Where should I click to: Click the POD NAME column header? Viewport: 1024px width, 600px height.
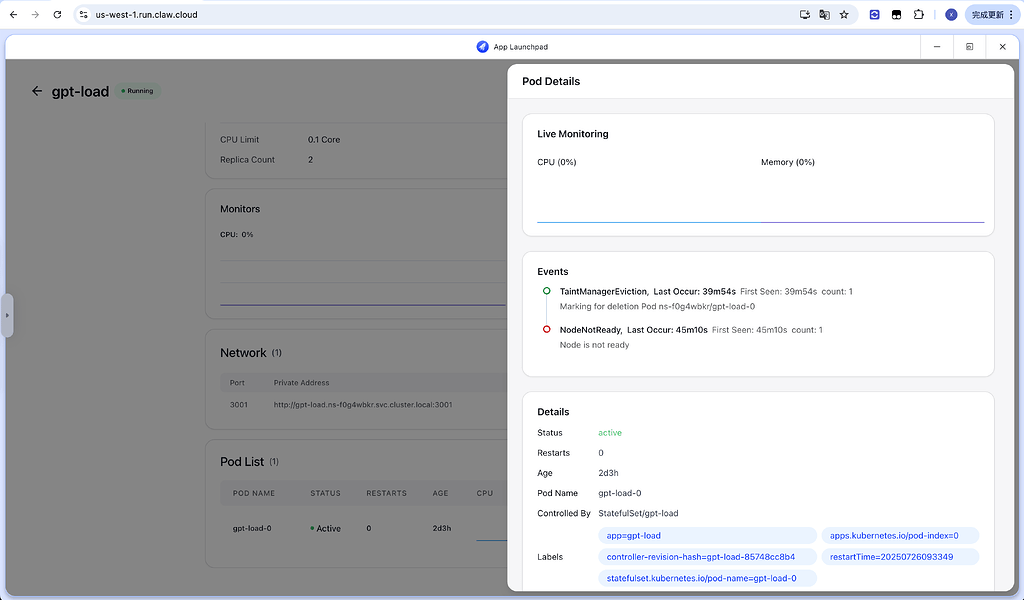click(x=254, y=493)
